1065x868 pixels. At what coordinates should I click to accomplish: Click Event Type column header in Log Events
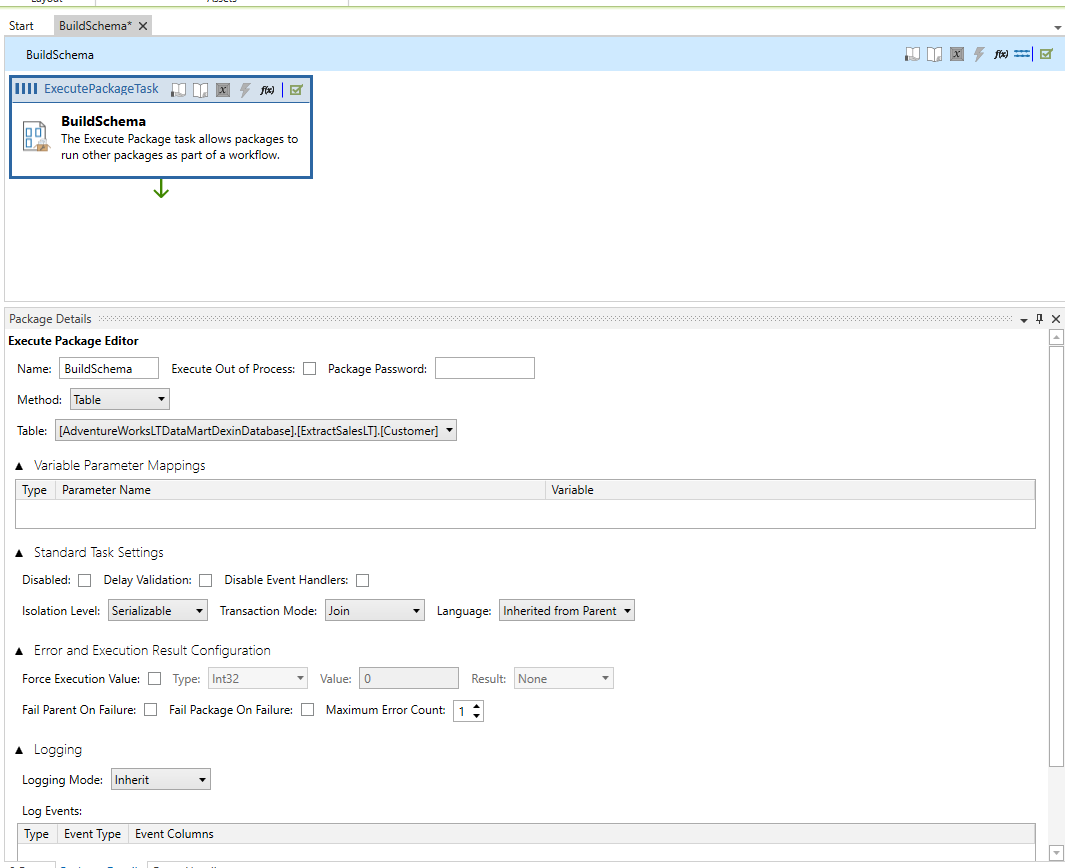tap(92, 833)
